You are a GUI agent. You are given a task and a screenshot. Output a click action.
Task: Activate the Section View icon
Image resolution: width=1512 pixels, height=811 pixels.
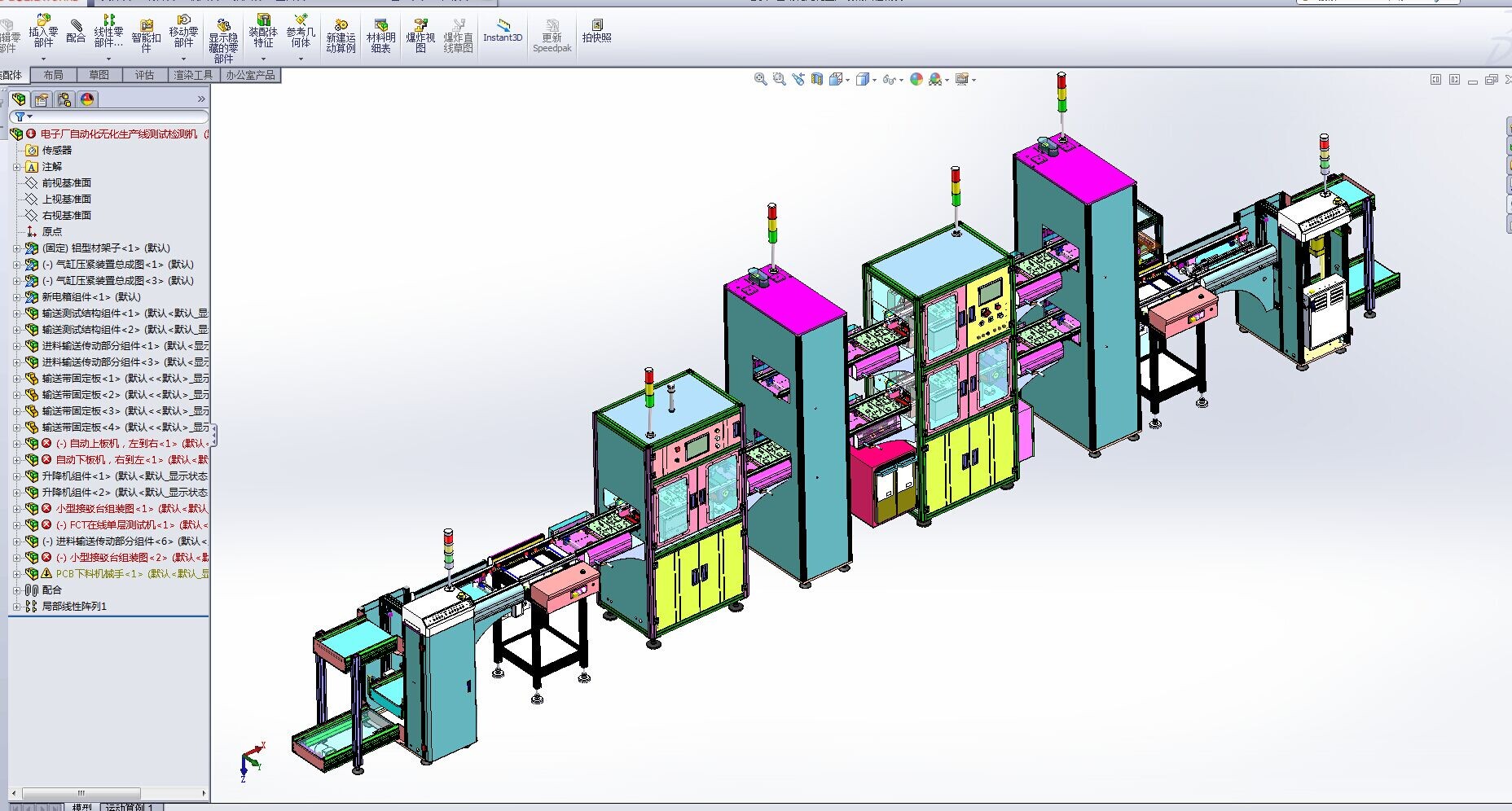point(817,79)
